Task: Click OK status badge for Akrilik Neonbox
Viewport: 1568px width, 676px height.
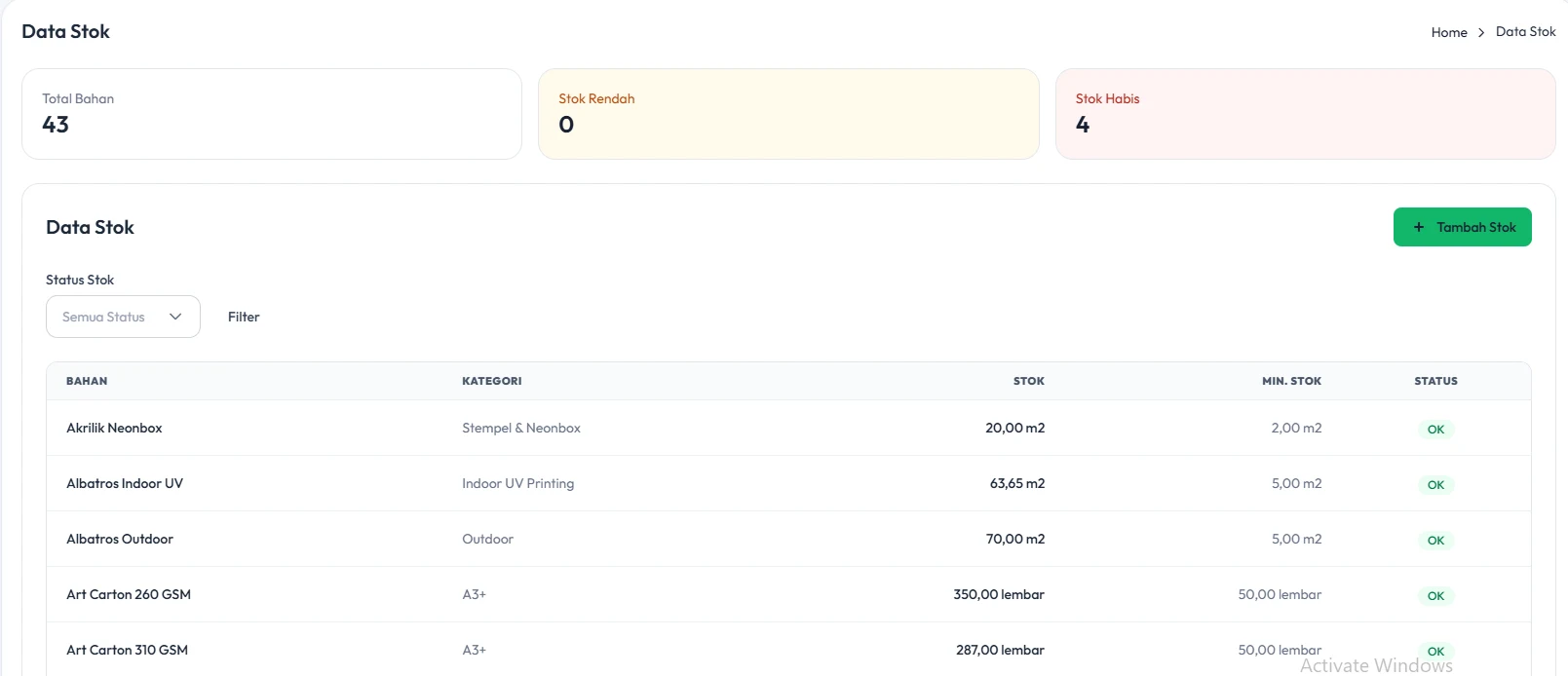Action: (x=1435, y=430)
